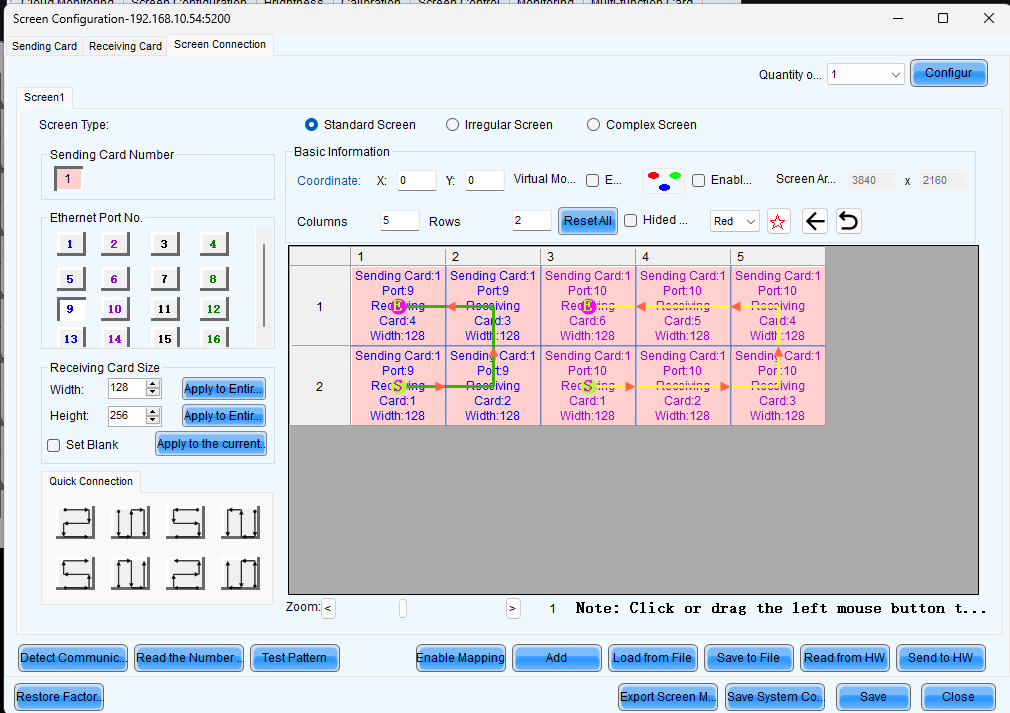Click the Send to HW button

click(940, 658)
